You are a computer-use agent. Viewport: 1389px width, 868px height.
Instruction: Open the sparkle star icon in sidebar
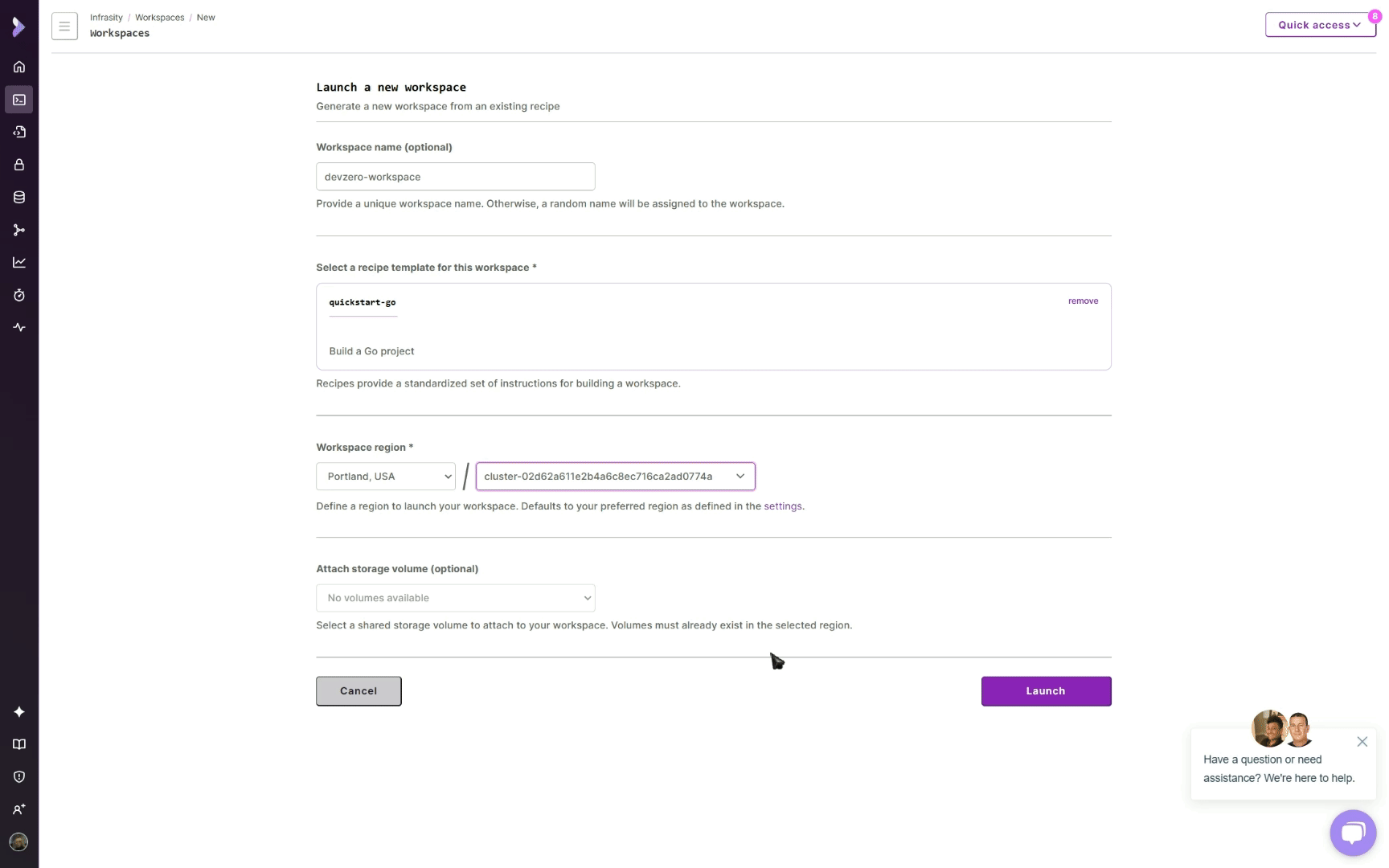[x=19, y=712]
